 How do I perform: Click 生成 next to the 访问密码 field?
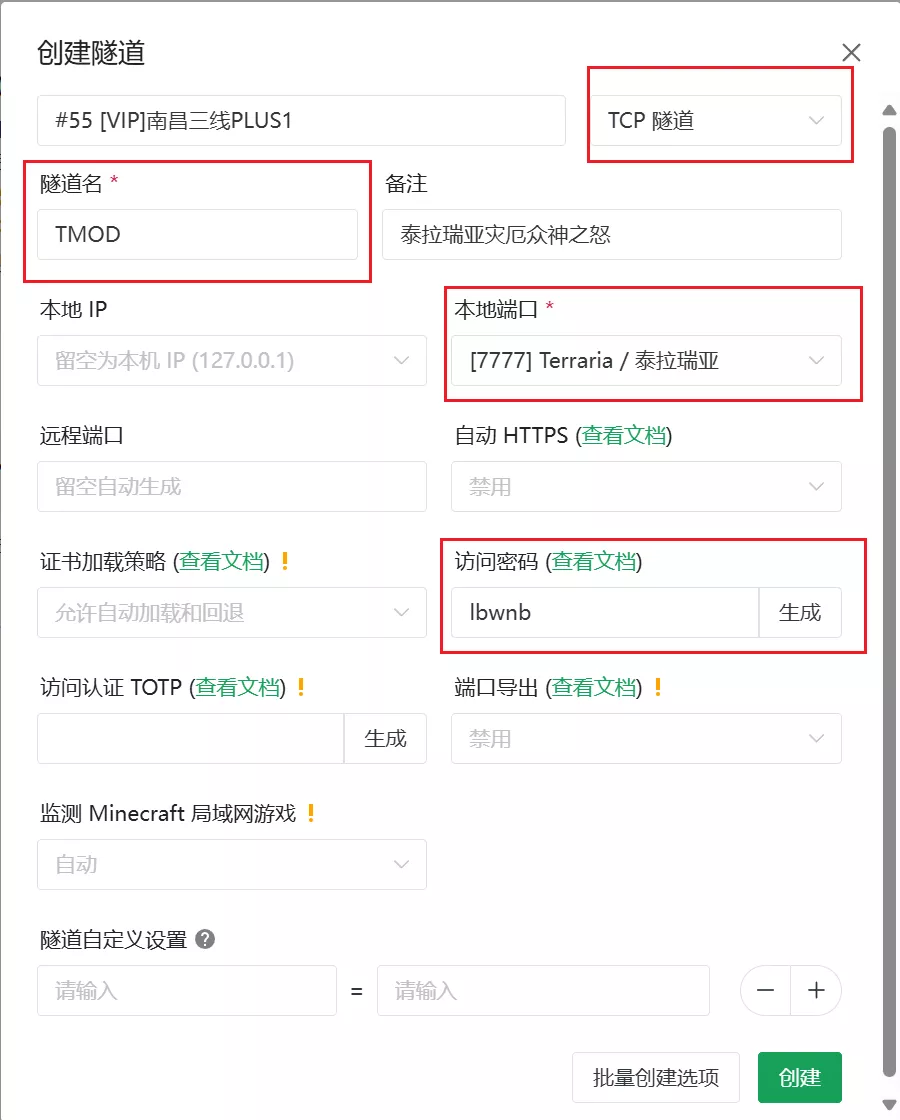coord(800,613)
